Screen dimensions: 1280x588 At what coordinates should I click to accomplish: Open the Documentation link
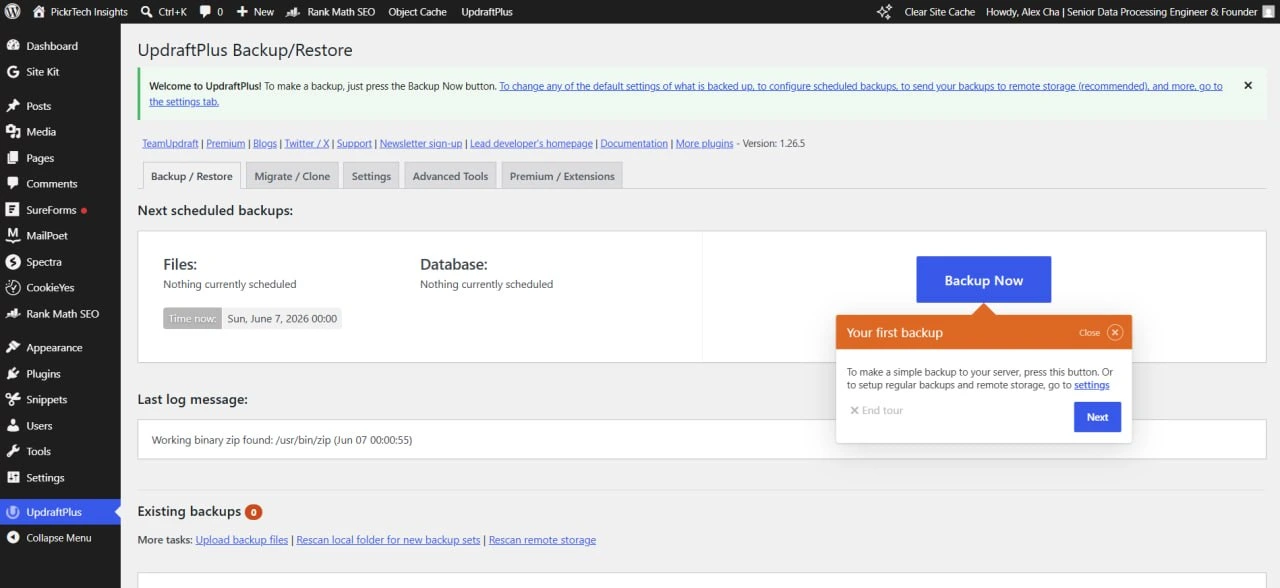[x=634, y=144]
